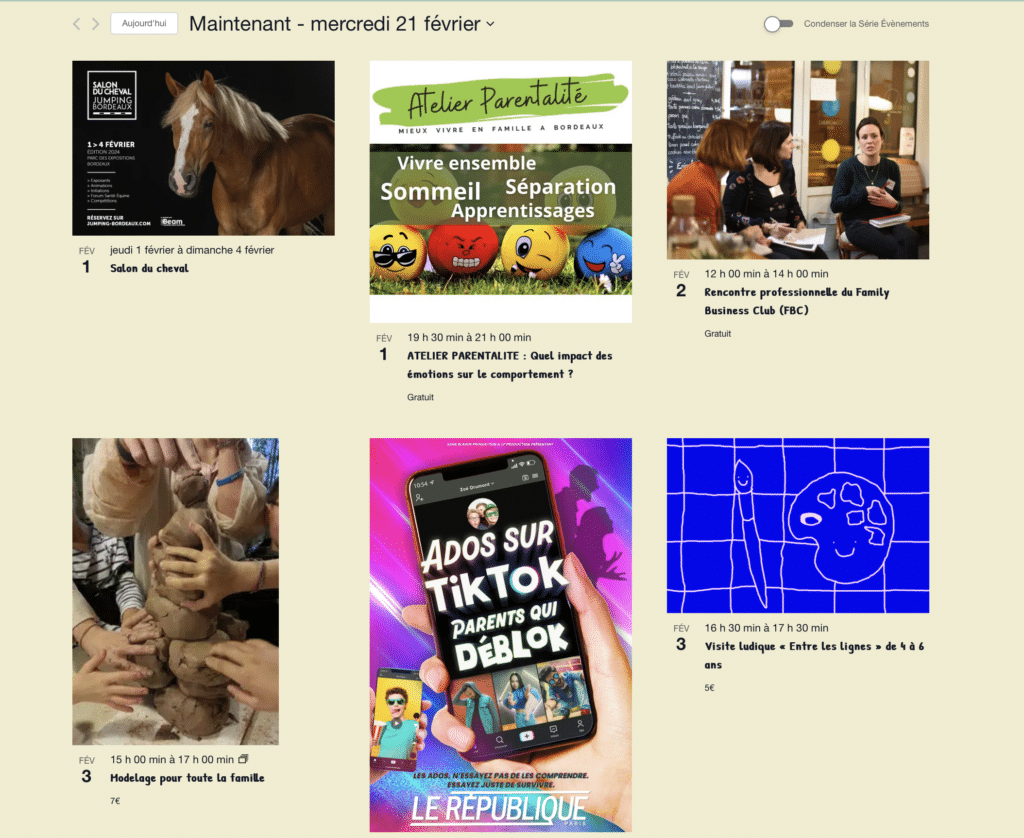Open the Salon du cheval event link
The image size is (1024, 838).
[149, 268]
